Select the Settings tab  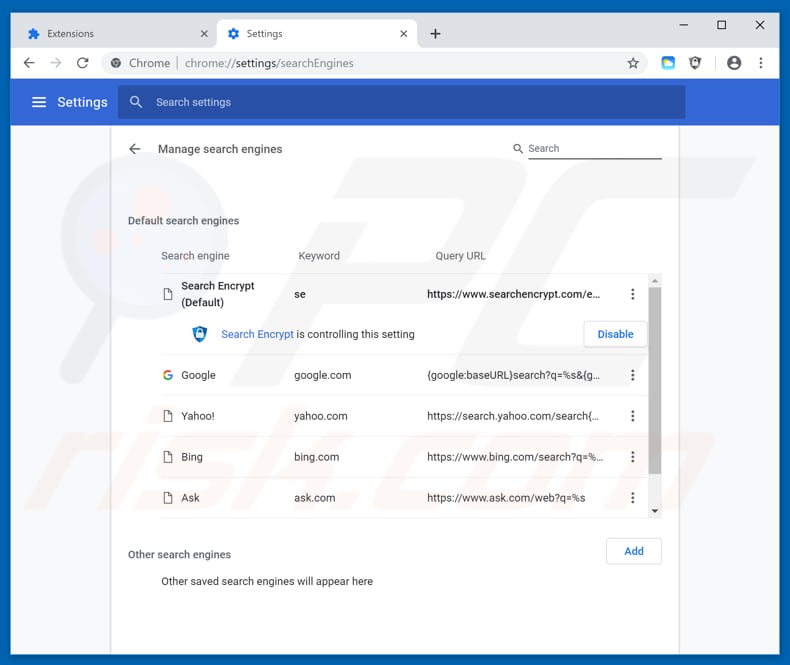click(317, 34)
